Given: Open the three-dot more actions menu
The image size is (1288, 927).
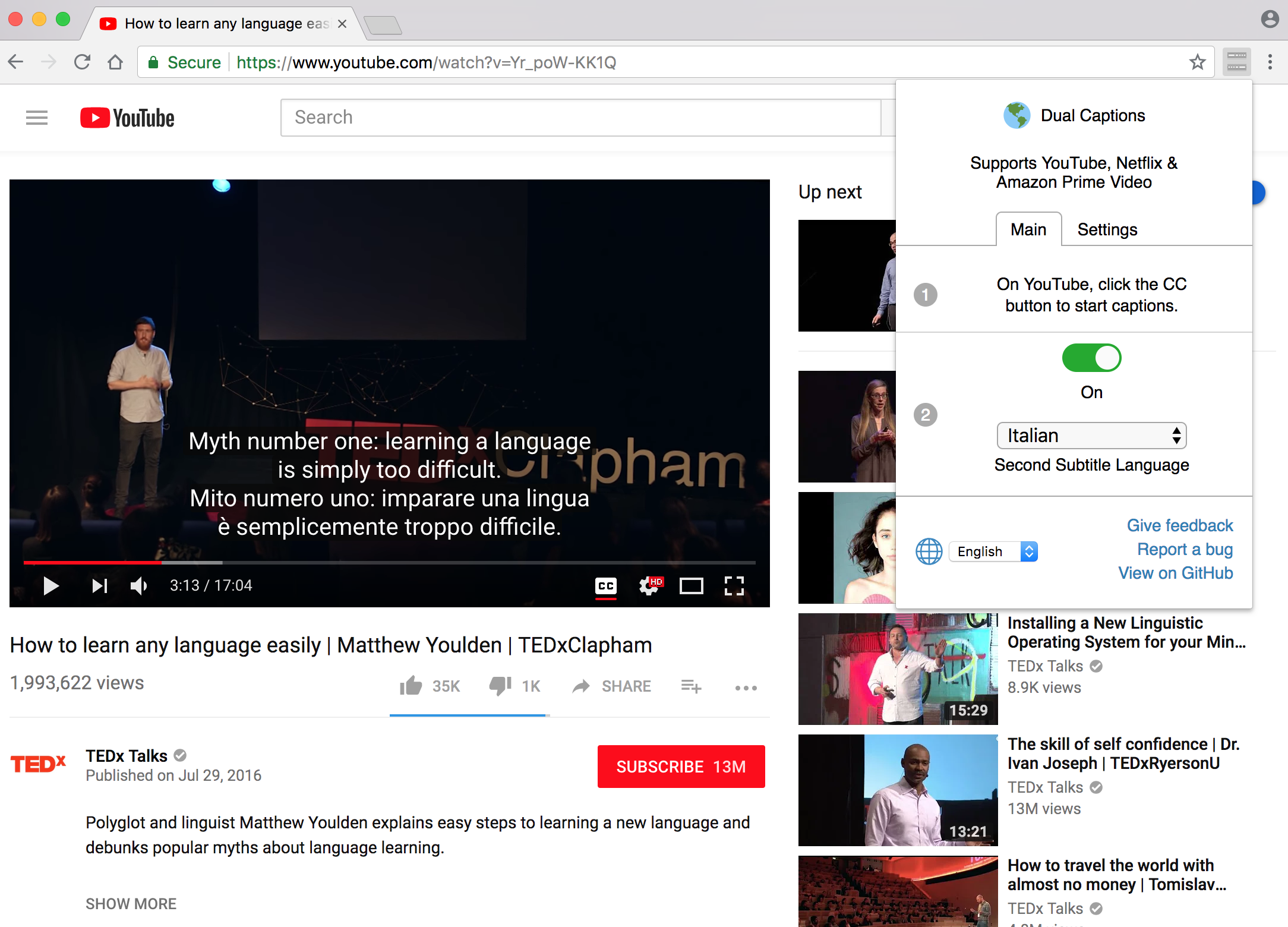Looking at the screenshot, I should 746,688.
